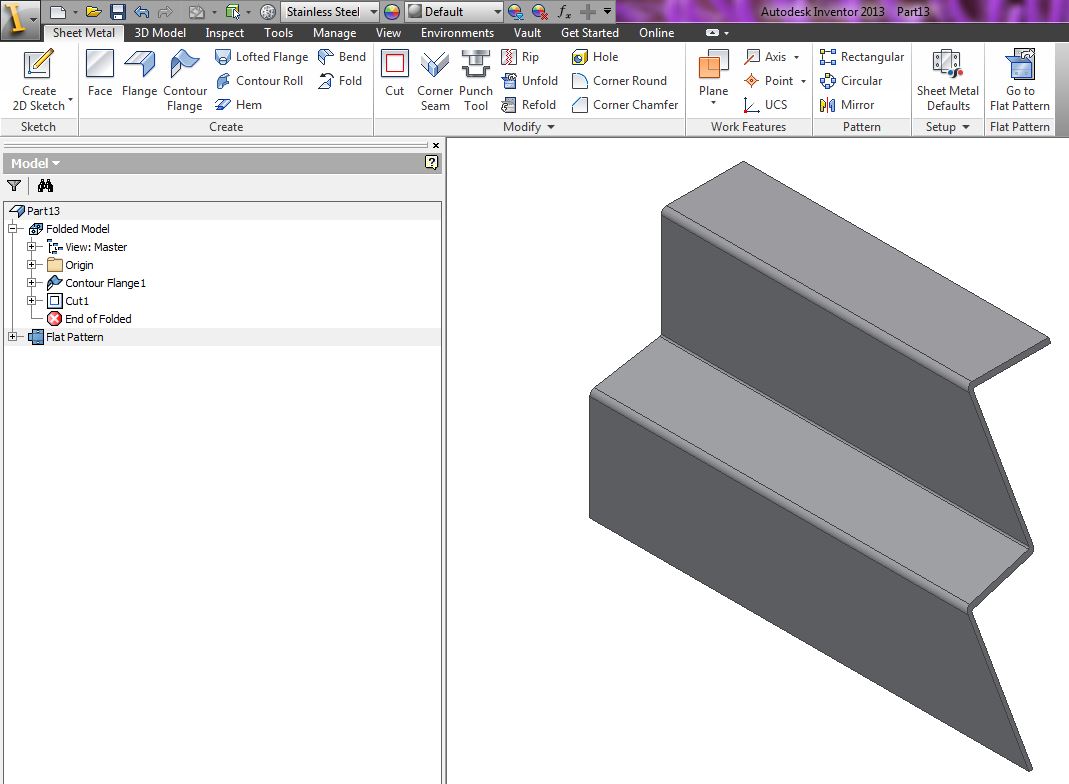The height and width of the screenshot is (784, 1069).
Task: Open Sheet Metal Defaults
Action: [x=948, y=80]
